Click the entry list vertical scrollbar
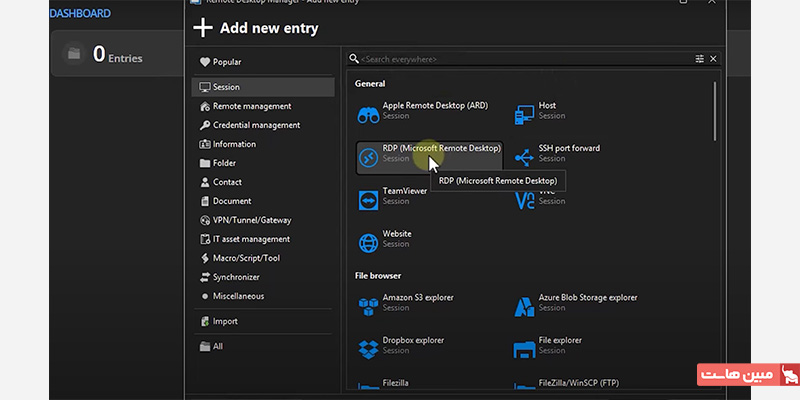This screenshot has width=800, height=400. (x=715, y=112)
